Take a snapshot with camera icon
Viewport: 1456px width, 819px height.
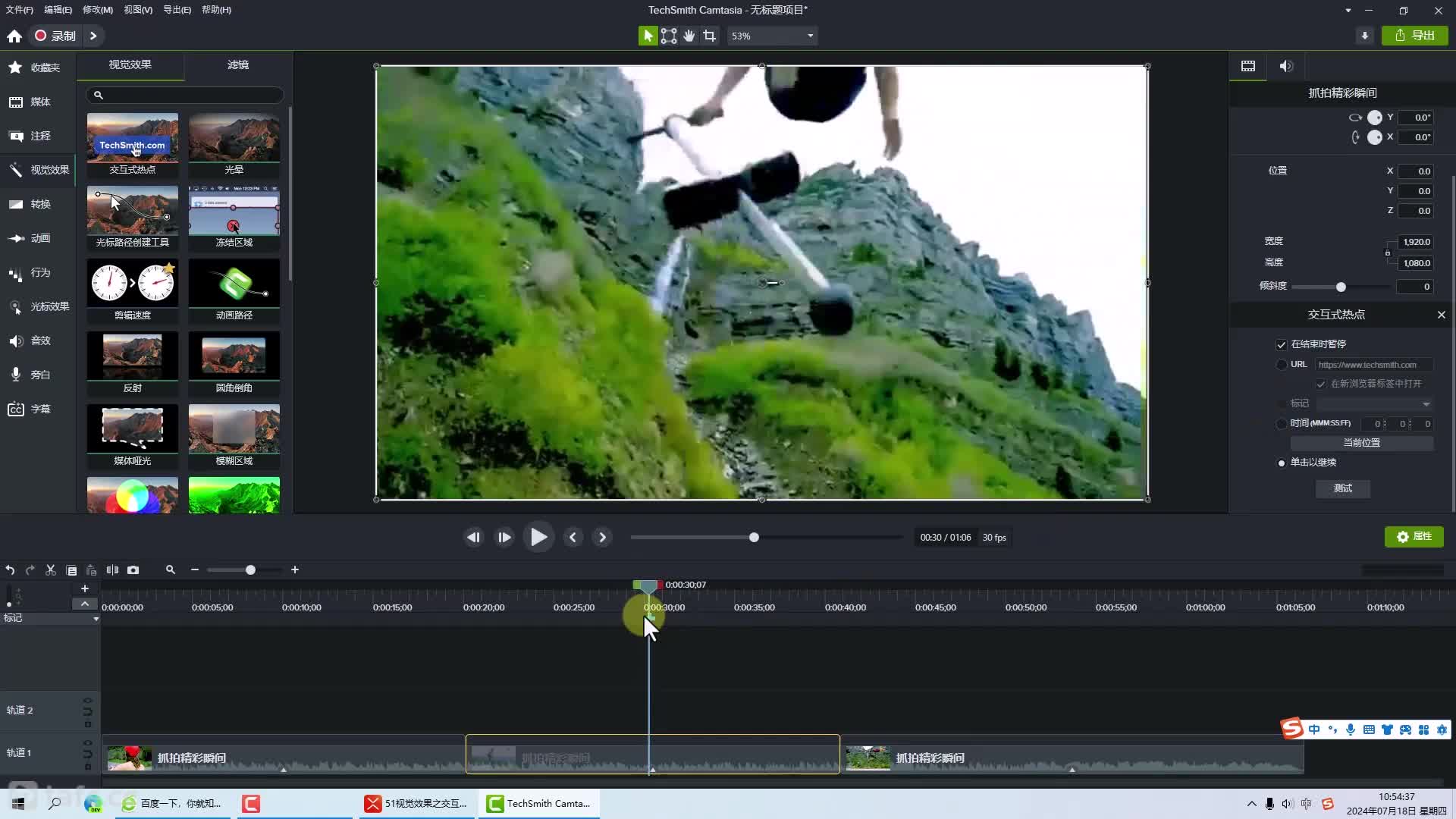(x=133, y=570)
